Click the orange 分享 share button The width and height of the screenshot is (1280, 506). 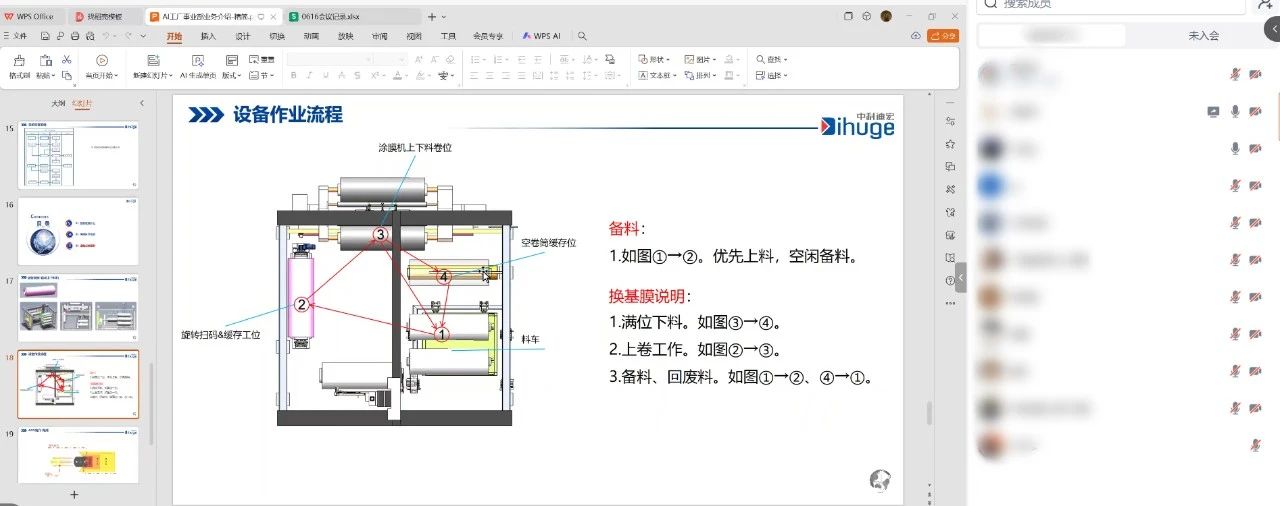pyautogui.click(x=942, y=36)
